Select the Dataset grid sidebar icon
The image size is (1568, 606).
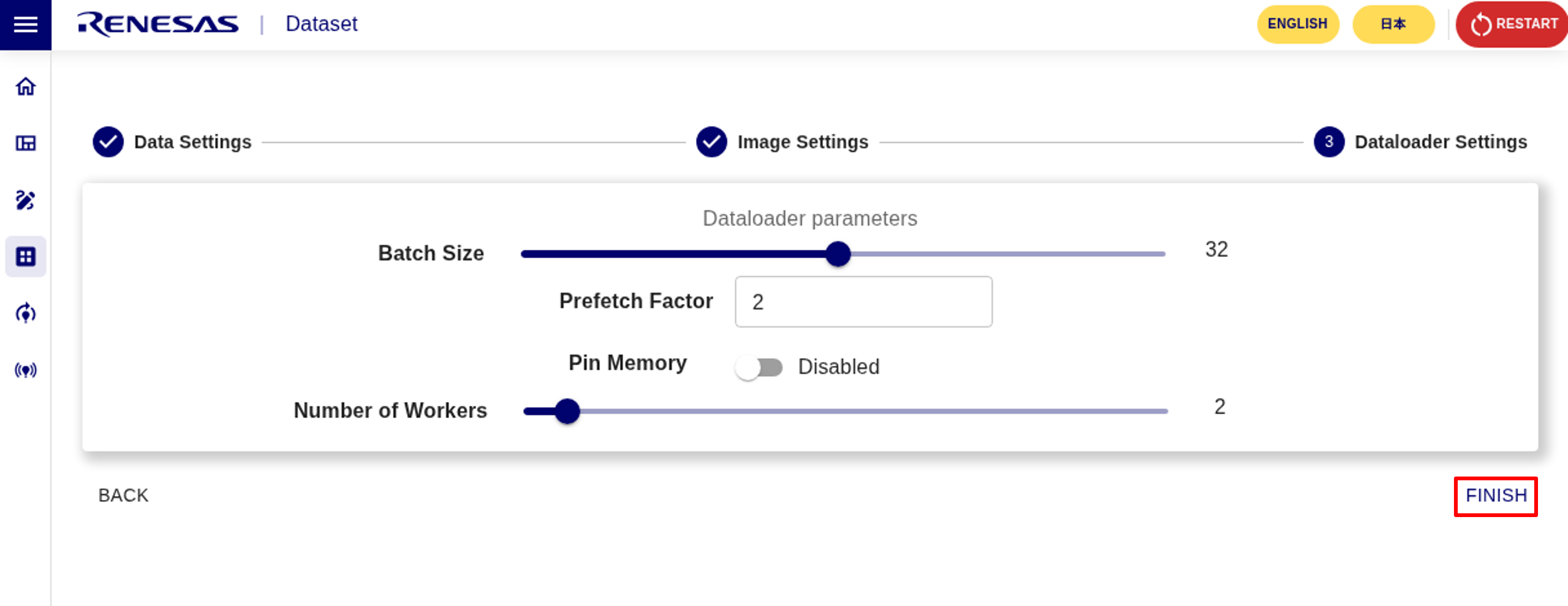pyautogui.click(x=26, y=256)
